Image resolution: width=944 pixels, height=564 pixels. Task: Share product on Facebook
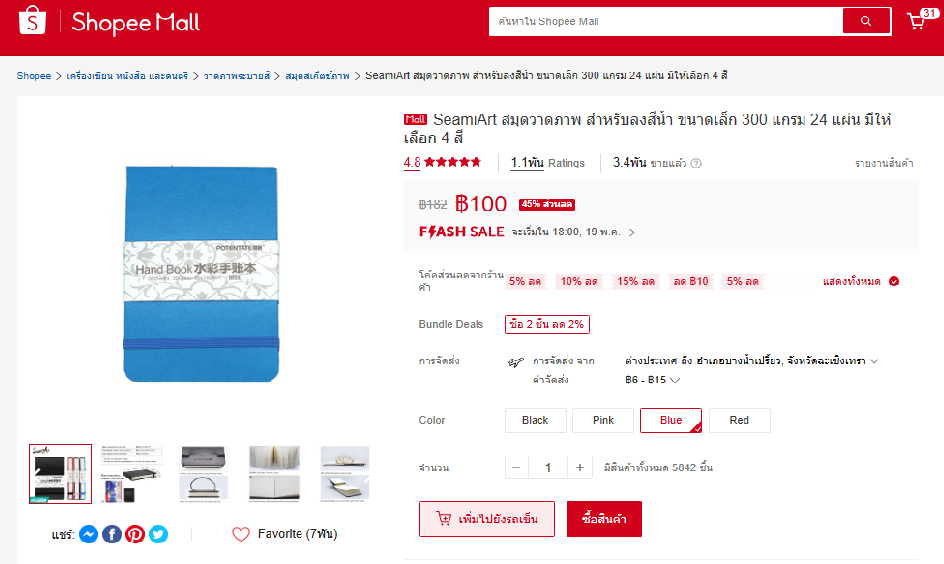tap(112, 534)
